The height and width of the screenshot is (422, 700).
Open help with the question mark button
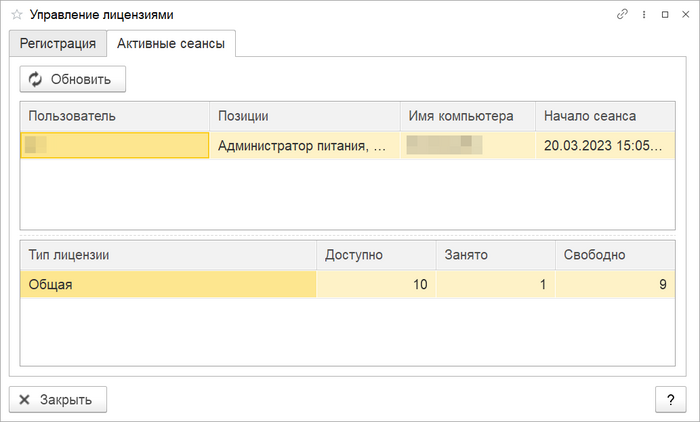[x=670, y=399]
